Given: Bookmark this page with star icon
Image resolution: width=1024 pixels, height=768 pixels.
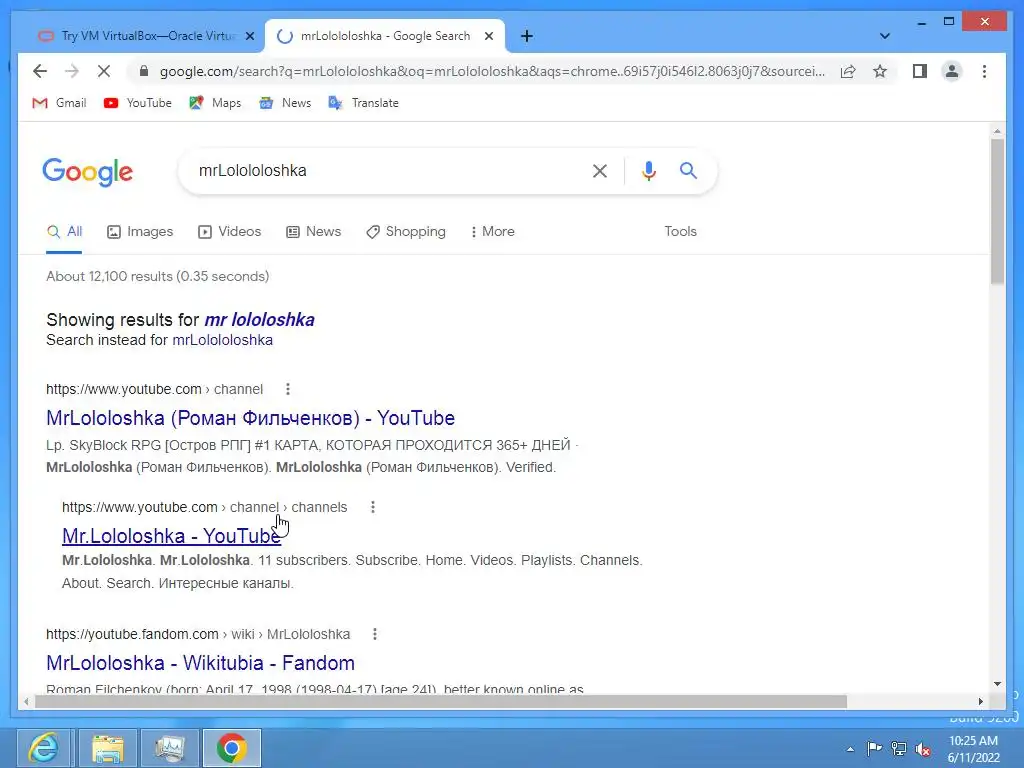Looking at the screenshot, I should (x=880, y=71).
